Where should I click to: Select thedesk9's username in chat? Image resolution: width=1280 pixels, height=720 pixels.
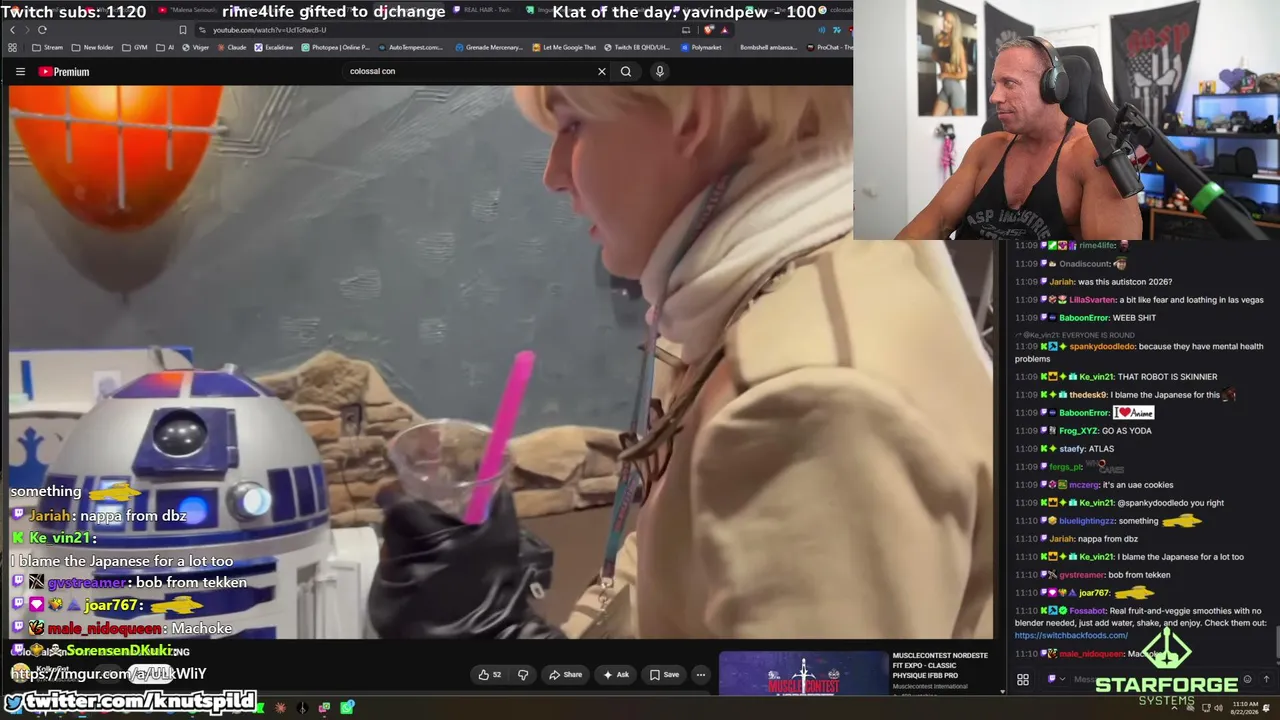[1088, 395]
